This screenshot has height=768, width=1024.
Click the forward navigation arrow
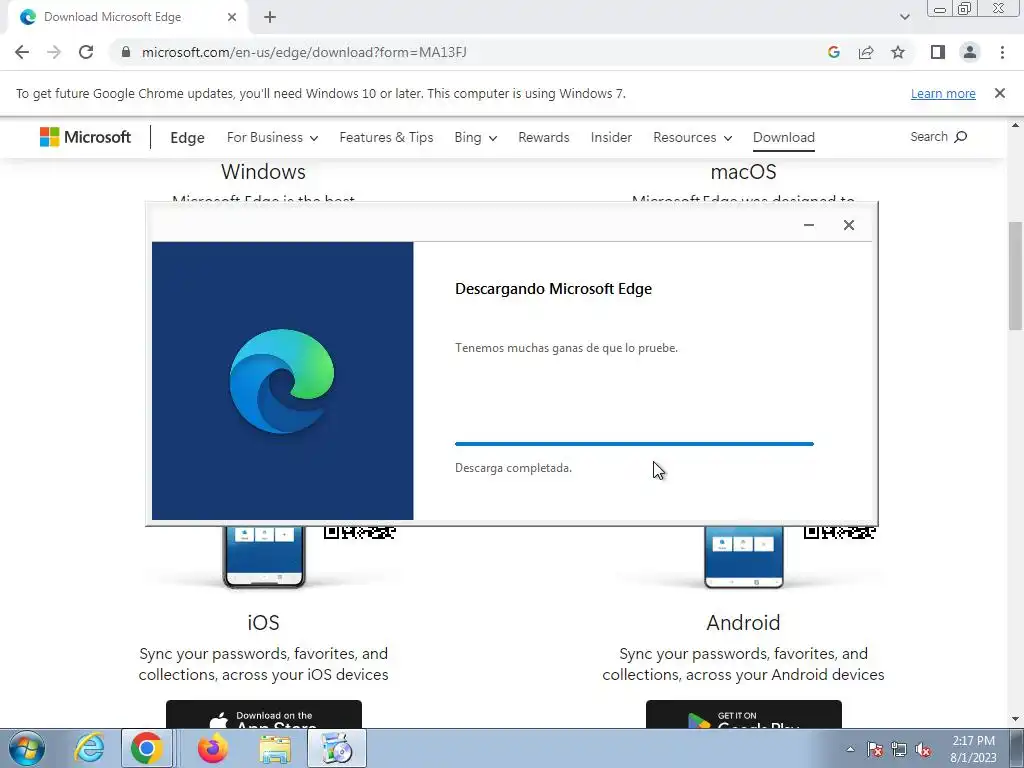point(54,52)
